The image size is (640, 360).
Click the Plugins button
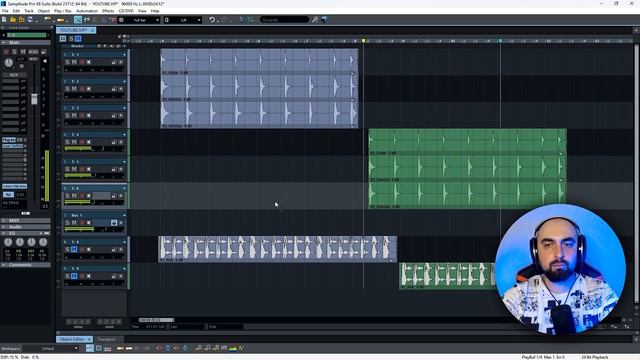pyautogui.click(x=9, y=140)
